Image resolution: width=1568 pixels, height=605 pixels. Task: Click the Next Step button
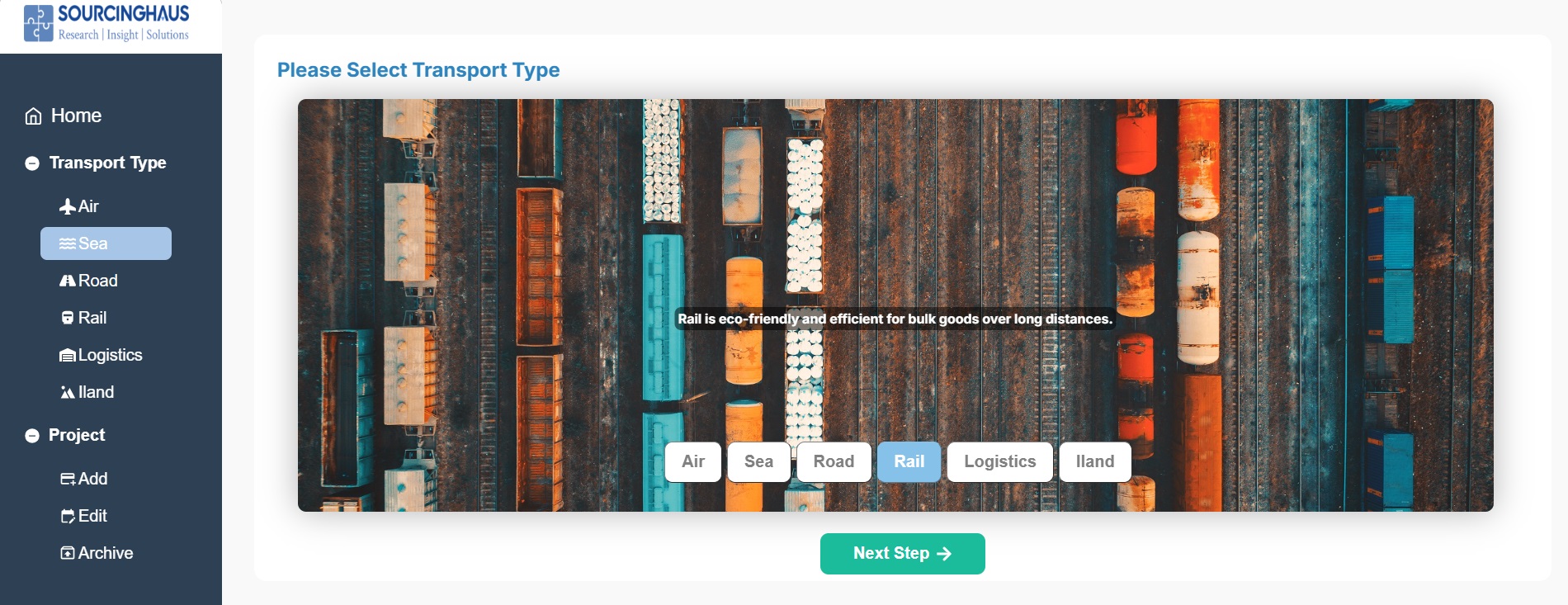click(x=903, y=554)
